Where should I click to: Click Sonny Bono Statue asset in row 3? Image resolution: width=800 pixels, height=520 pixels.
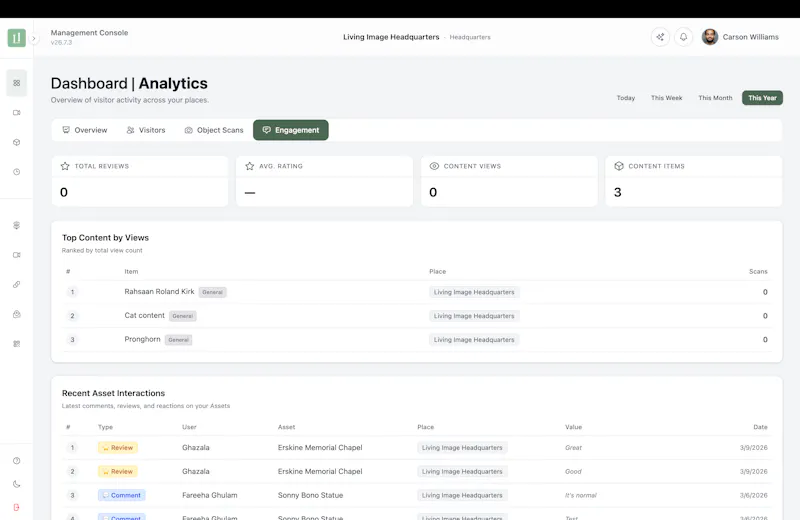click(310, 495)
